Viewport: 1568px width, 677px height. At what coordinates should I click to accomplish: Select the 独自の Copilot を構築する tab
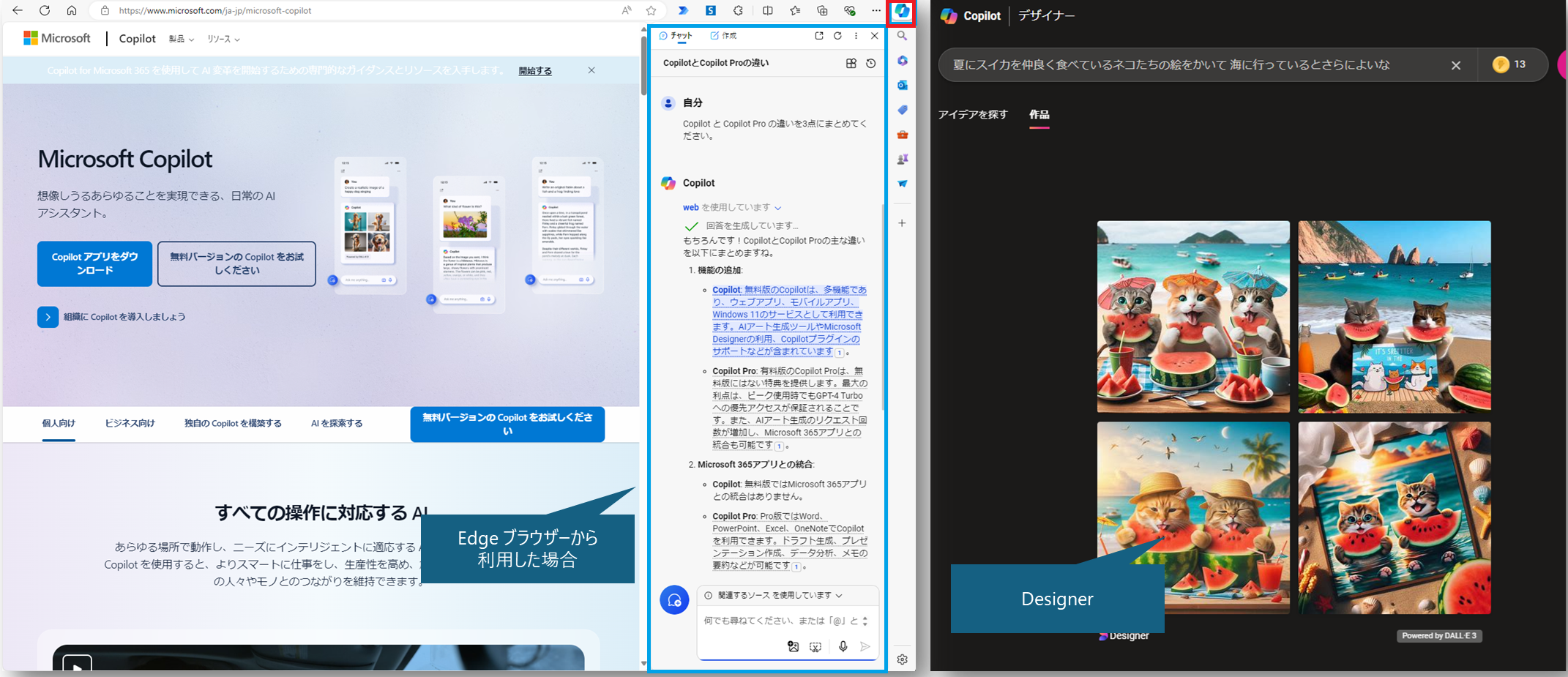233,423
